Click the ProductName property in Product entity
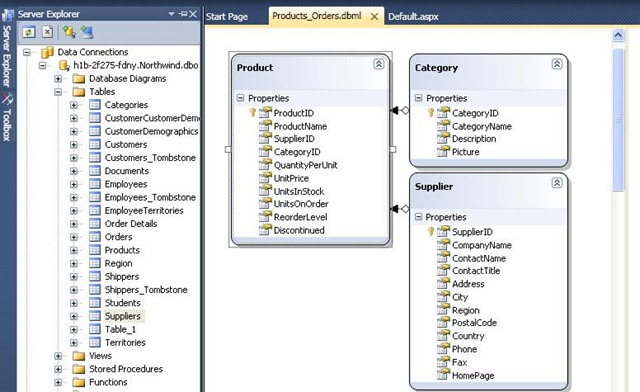The image size is (640, 392). click(300, 126)
